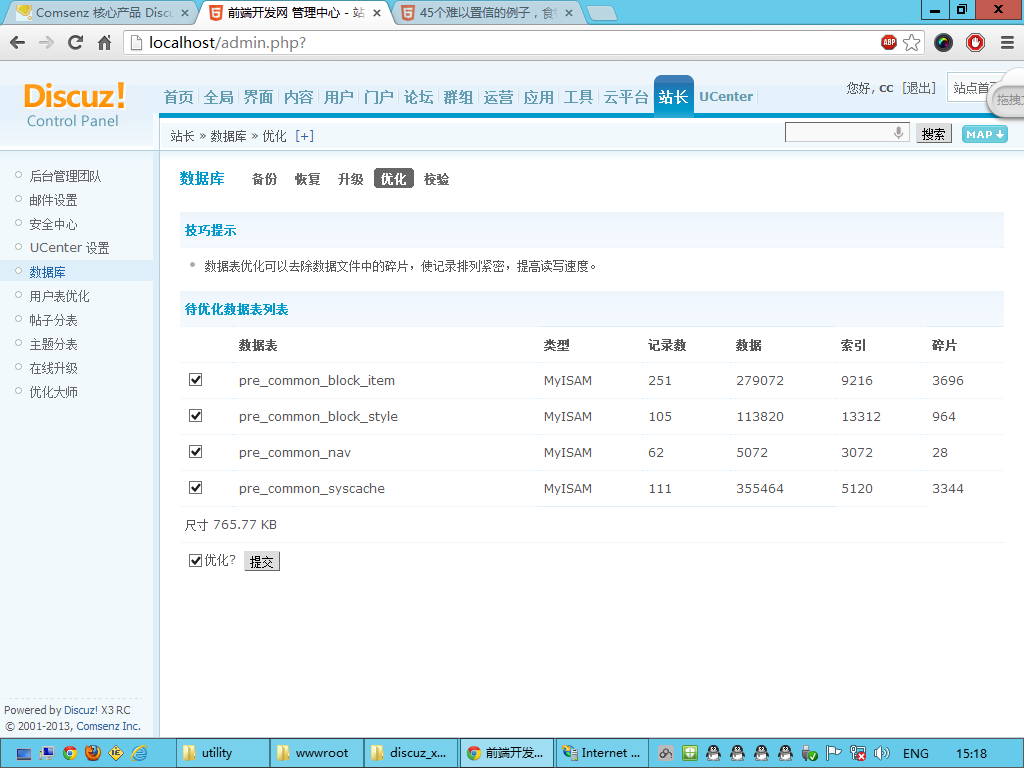1024x768 pixels.
Task: Open the Chrome menu hamburger icon
Action: 1008,43
